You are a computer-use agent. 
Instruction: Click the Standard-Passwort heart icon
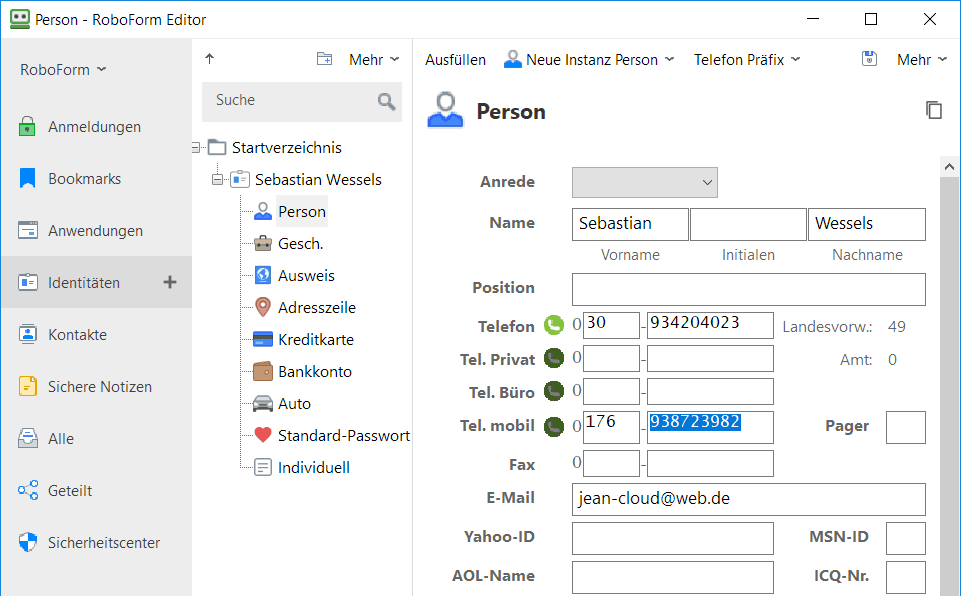263,435
